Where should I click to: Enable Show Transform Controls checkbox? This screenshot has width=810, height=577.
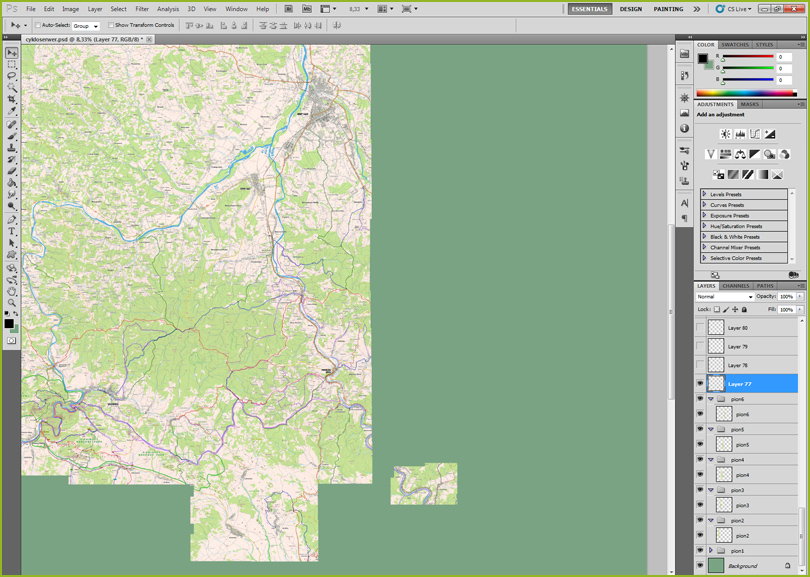[111, 25]
